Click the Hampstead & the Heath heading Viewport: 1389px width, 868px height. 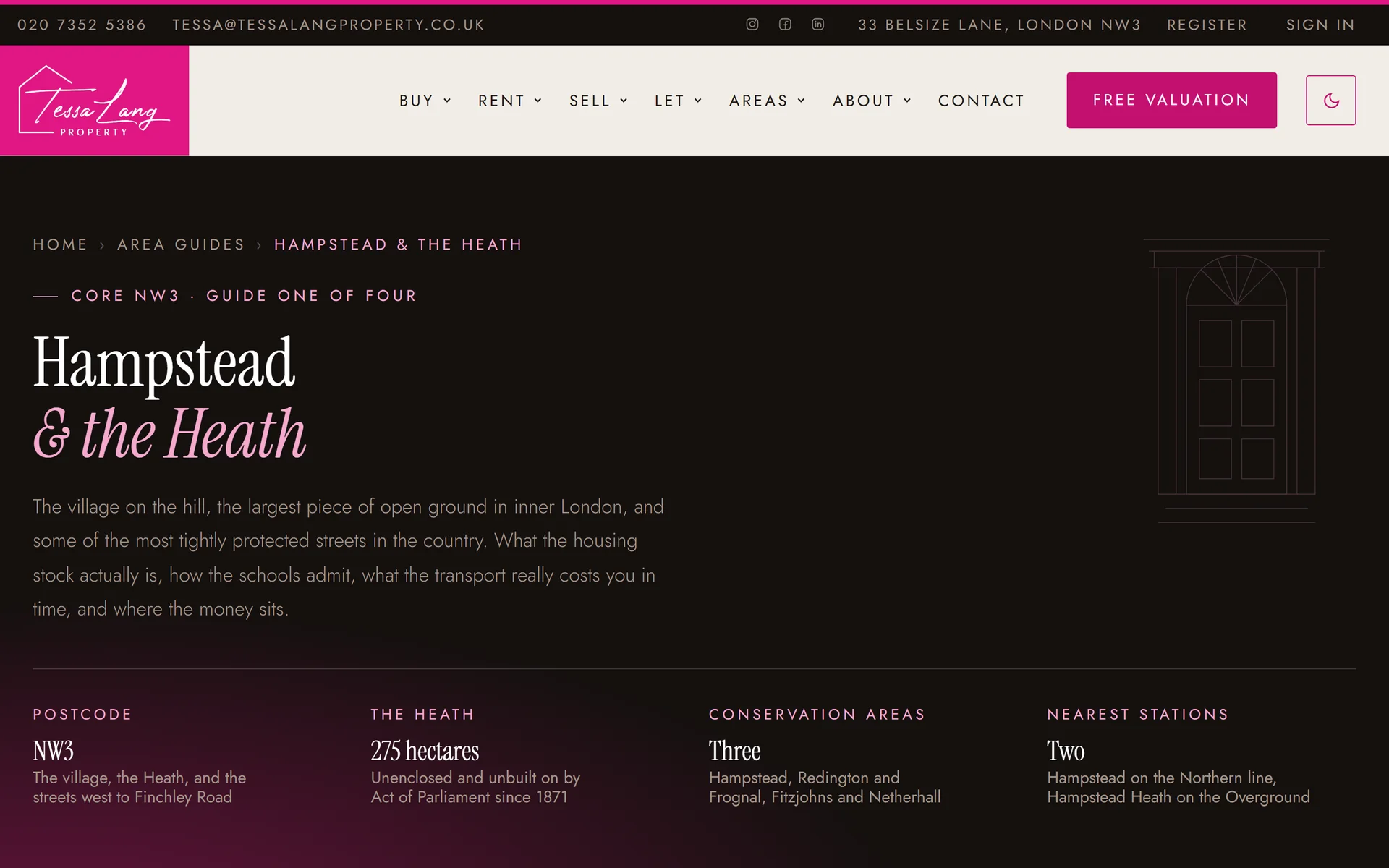click(169, 396)
